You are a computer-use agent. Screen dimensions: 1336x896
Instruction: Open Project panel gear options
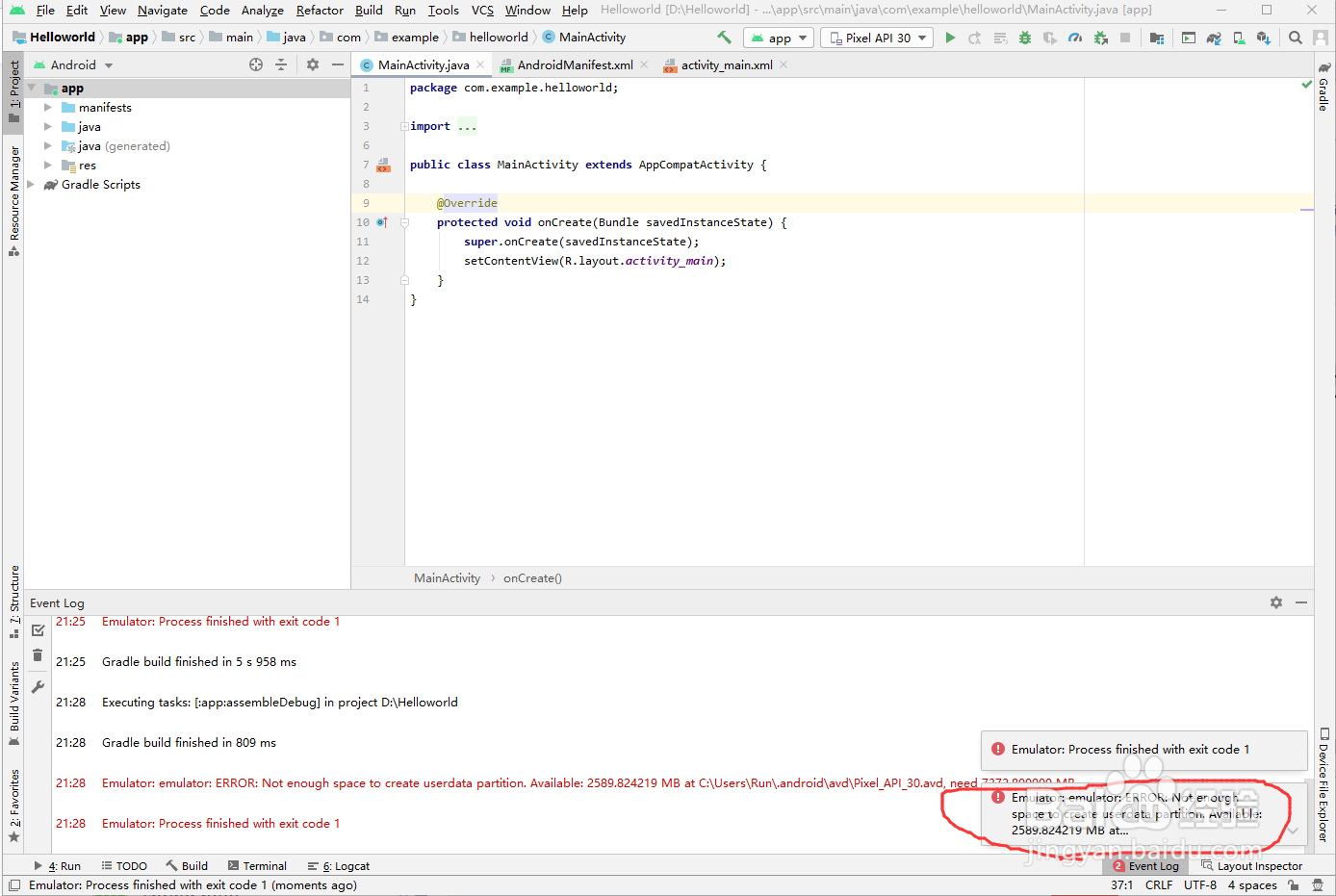[313, 64]
